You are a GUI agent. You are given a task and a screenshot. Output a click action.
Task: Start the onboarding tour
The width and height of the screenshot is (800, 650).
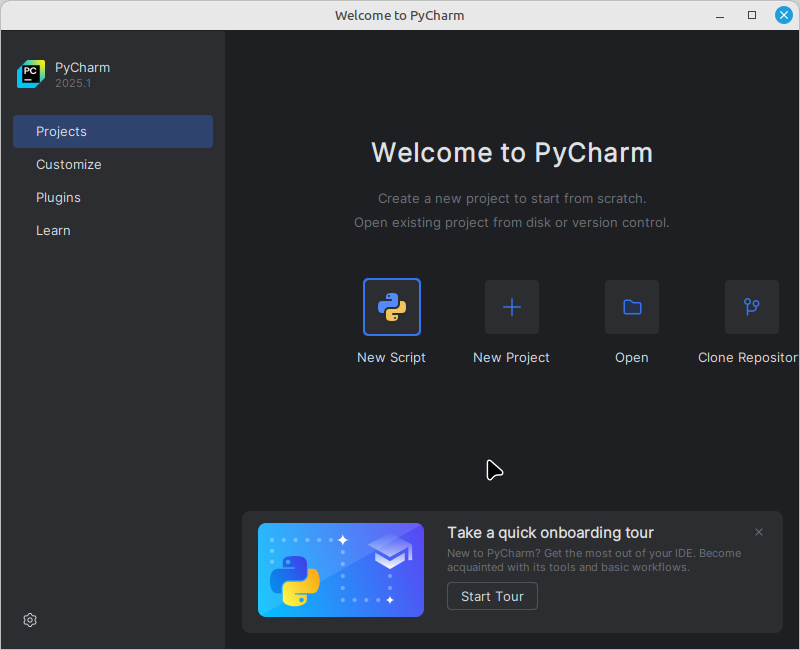[492, 596]
